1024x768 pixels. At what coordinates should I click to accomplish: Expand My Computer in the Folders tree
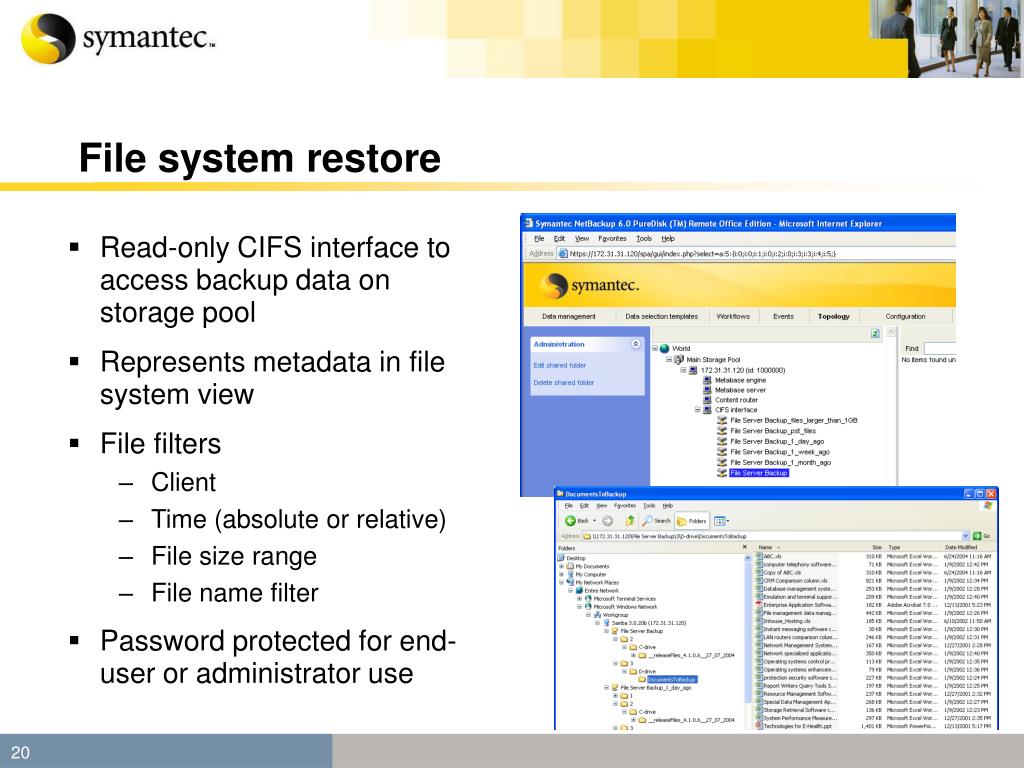(x=561, y=574)
